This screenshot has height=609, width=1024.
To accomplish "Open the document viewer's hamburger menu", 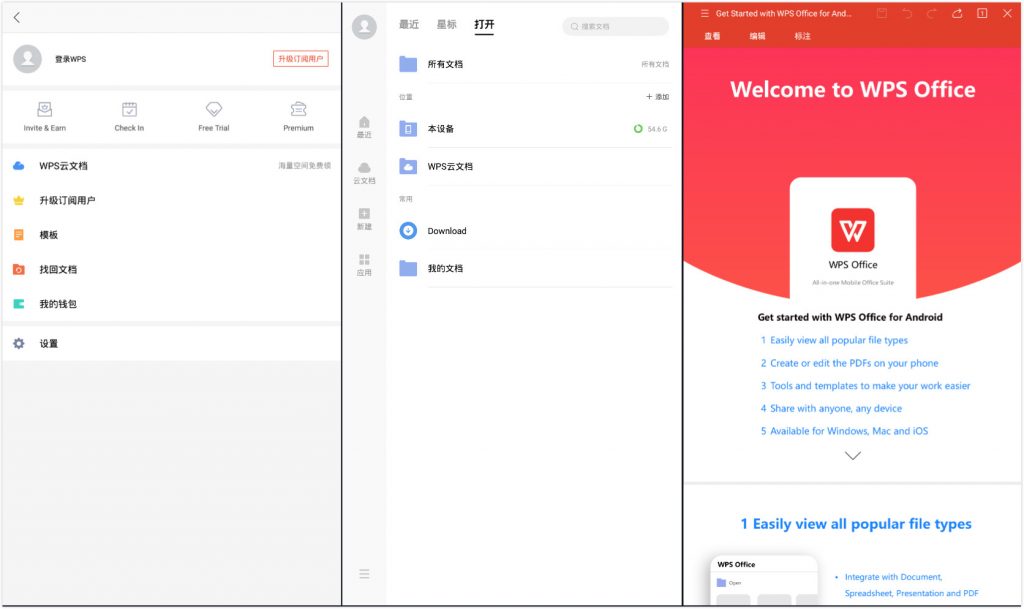I will 705,13.
